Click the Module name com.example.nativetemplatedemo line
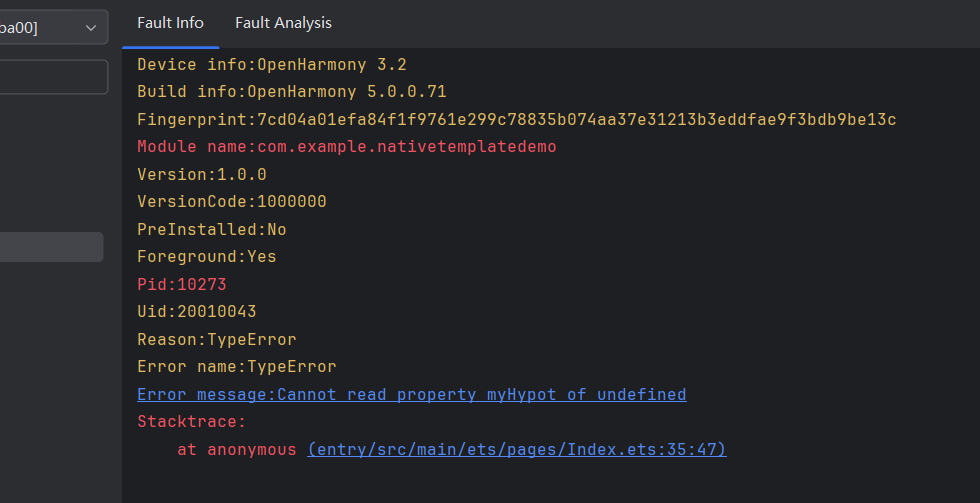 tap(346, 147)
